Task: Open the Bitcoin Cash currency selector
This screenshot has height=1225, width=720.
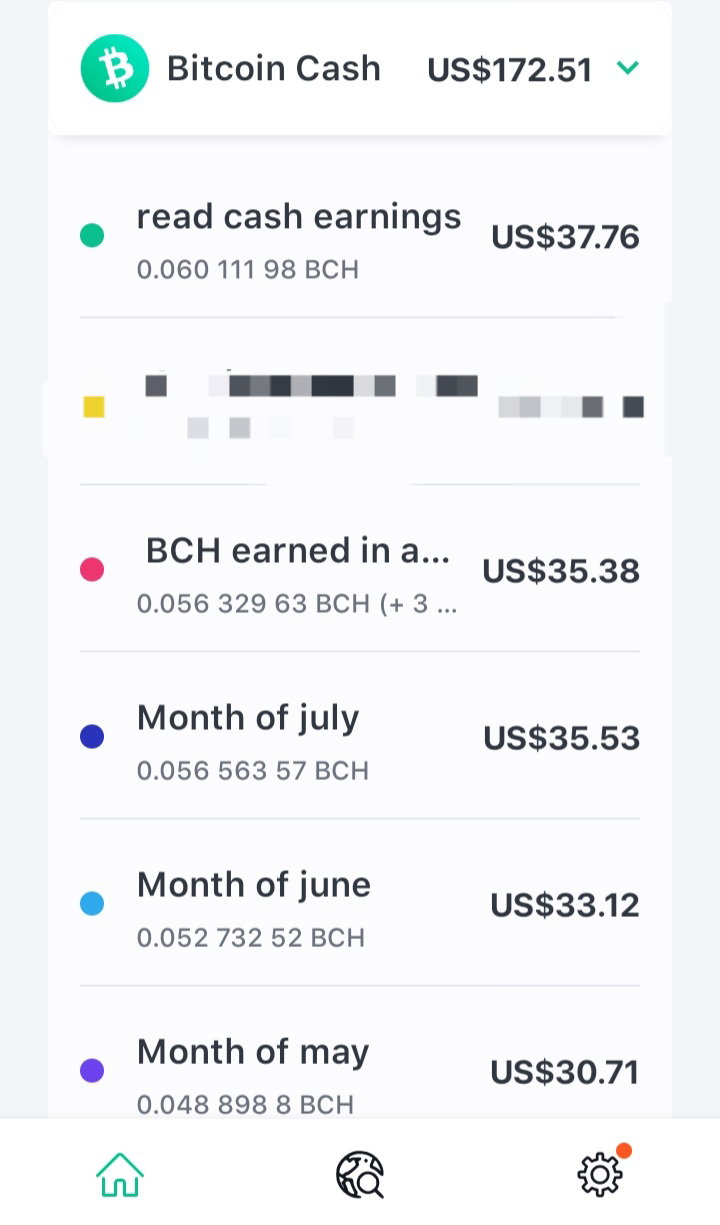Action: 360,69
